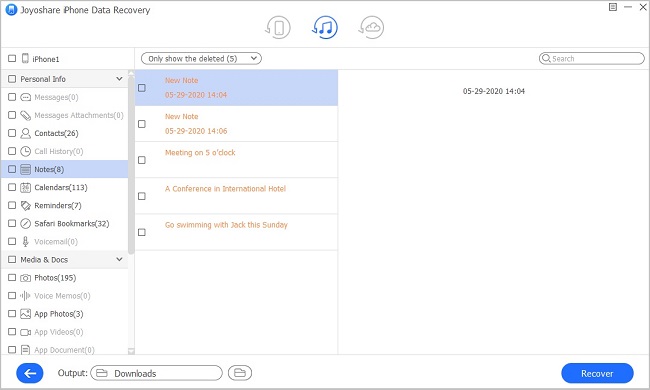
Task: Tick checkbox for Go swimming with Jack note
Action: (142, 232)
